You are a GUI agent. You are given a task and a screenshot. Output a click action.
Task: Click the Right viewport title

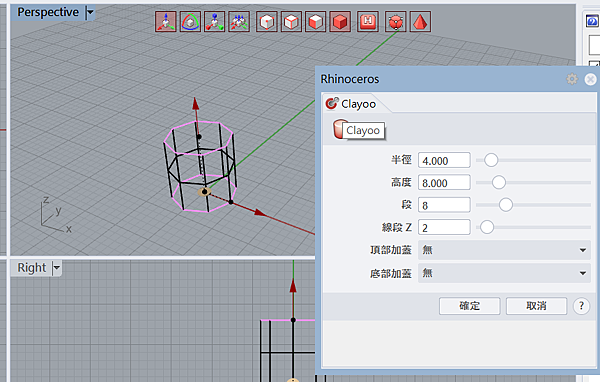coord(32,268)
